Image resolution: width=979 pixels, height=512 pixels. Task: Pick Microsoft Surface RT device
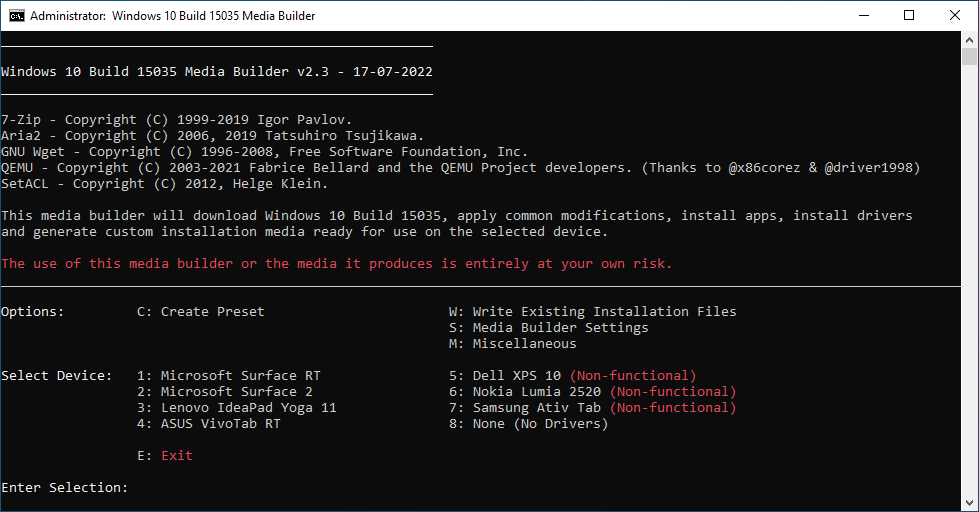point(229,375)
